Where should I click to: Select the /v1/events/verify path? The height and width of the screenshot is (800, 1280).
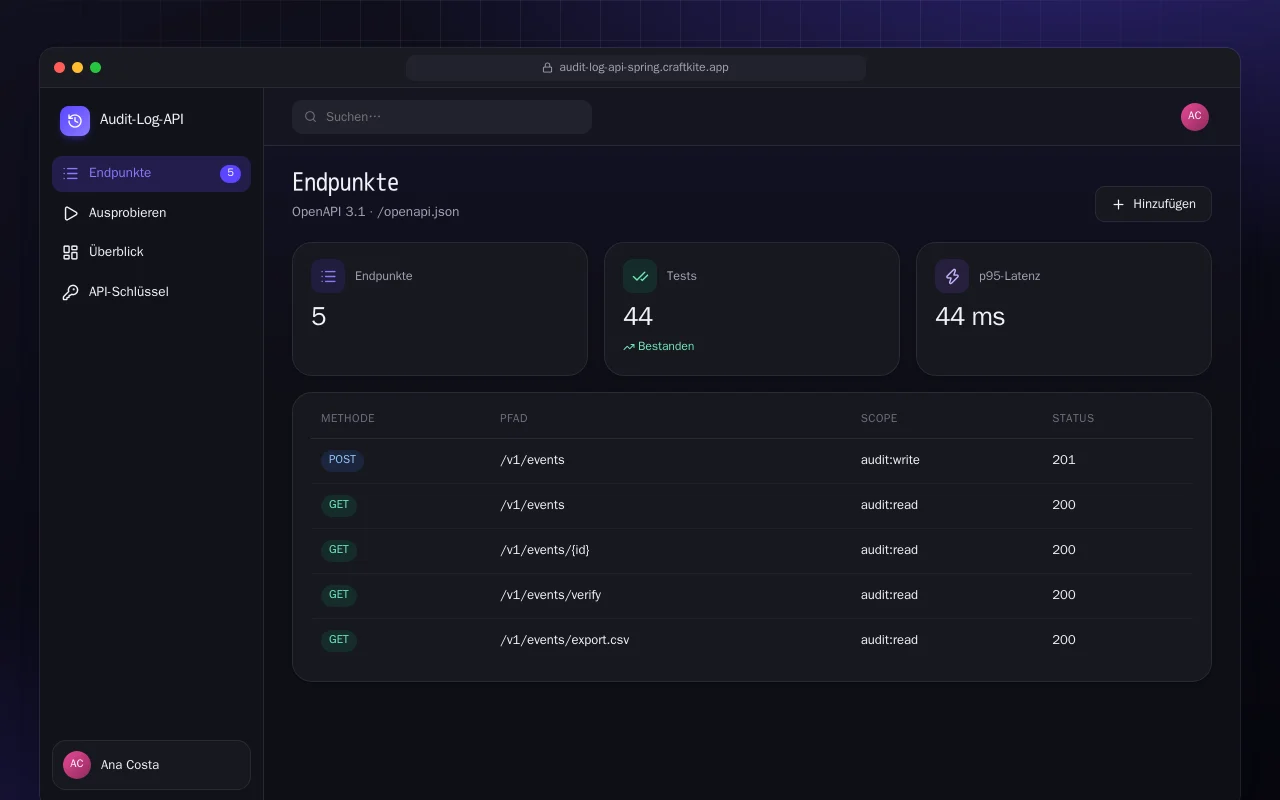tap(550, 595)
